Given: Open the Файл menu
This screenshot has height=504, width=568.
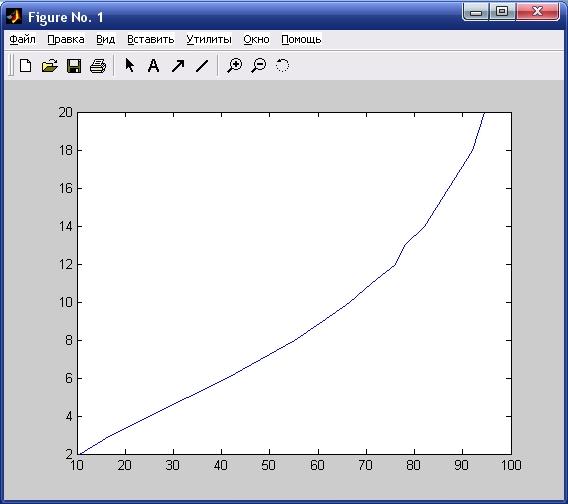Looking at the screenshot, I should (22, 39).
